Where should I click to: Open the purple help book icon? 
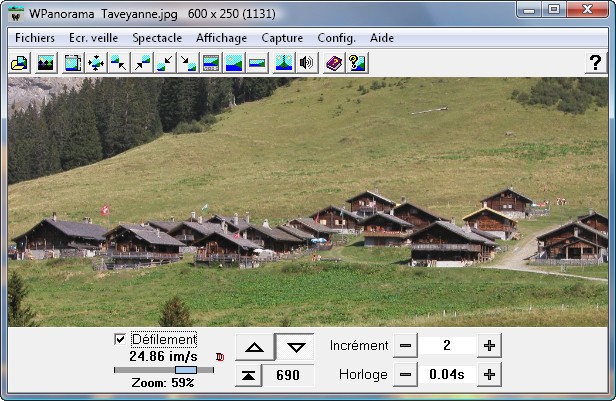point(334,63)
